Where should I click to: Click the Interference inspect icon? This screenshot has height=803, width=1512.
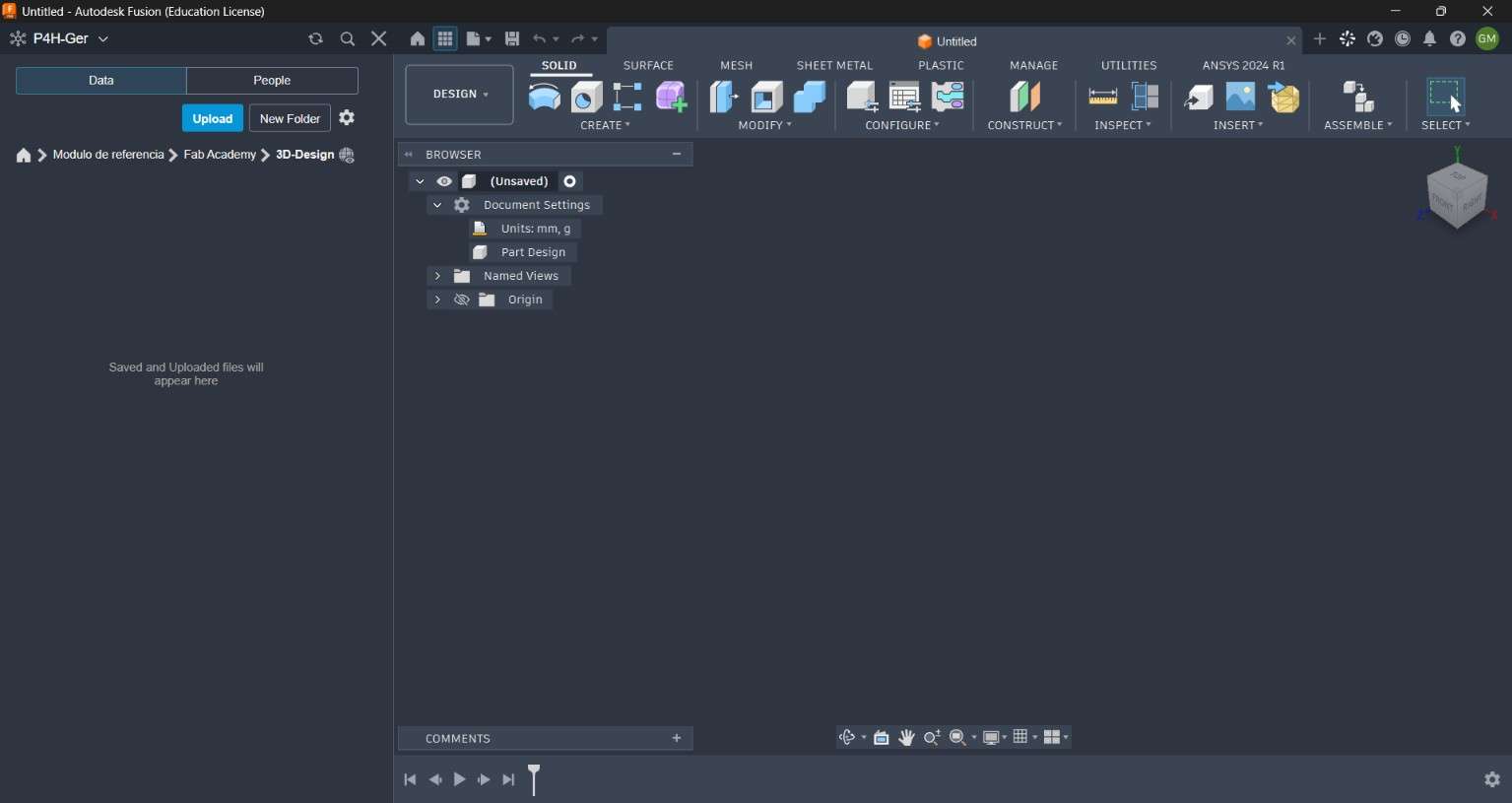click(x=1145, y=97)
